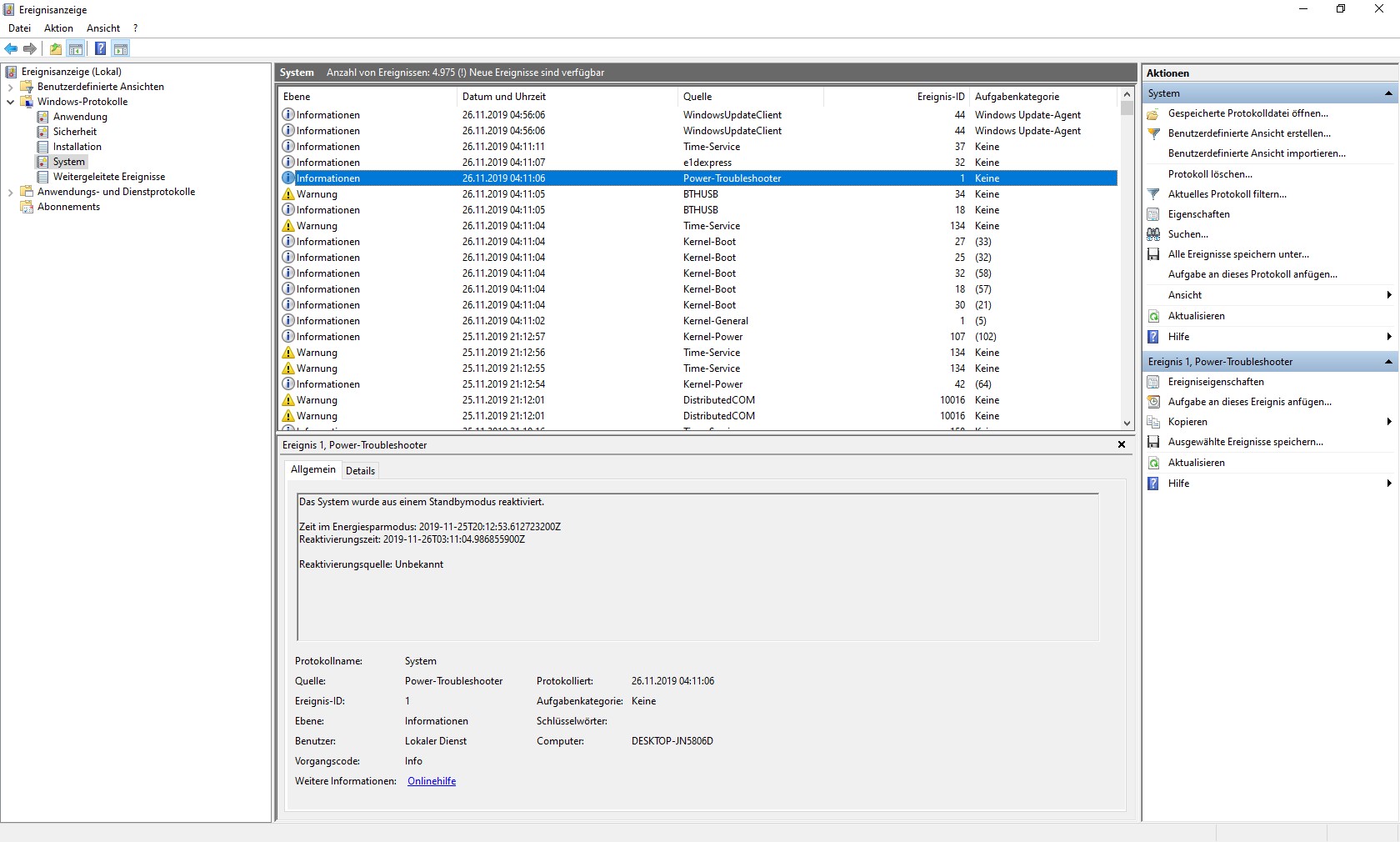The width and height of the screenshot is (1400, 842).
Task: Click the icon for Aufgabe an dieses Ereignis anfügen
Action: point(1153,402)
